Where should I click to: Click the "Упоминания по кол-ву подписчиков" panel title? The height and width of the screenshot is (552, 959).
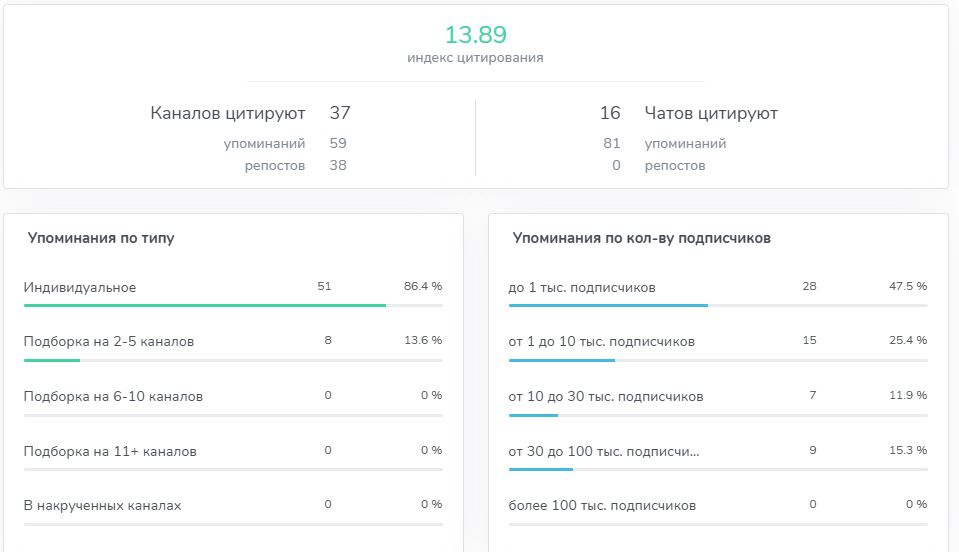coord(641,238)
